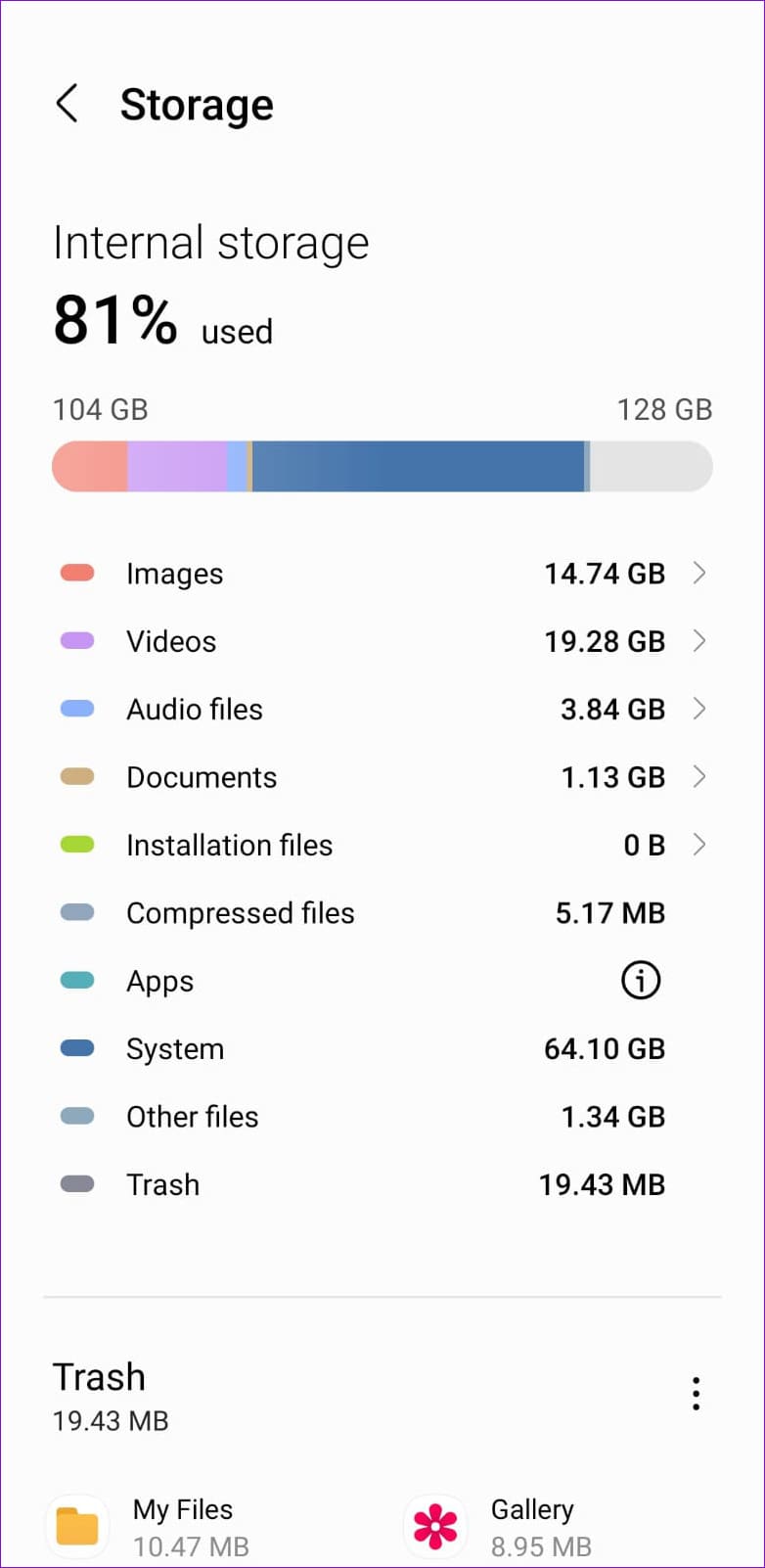
Task: Tap the internal storage usage bar
Action: coord(382,466)
